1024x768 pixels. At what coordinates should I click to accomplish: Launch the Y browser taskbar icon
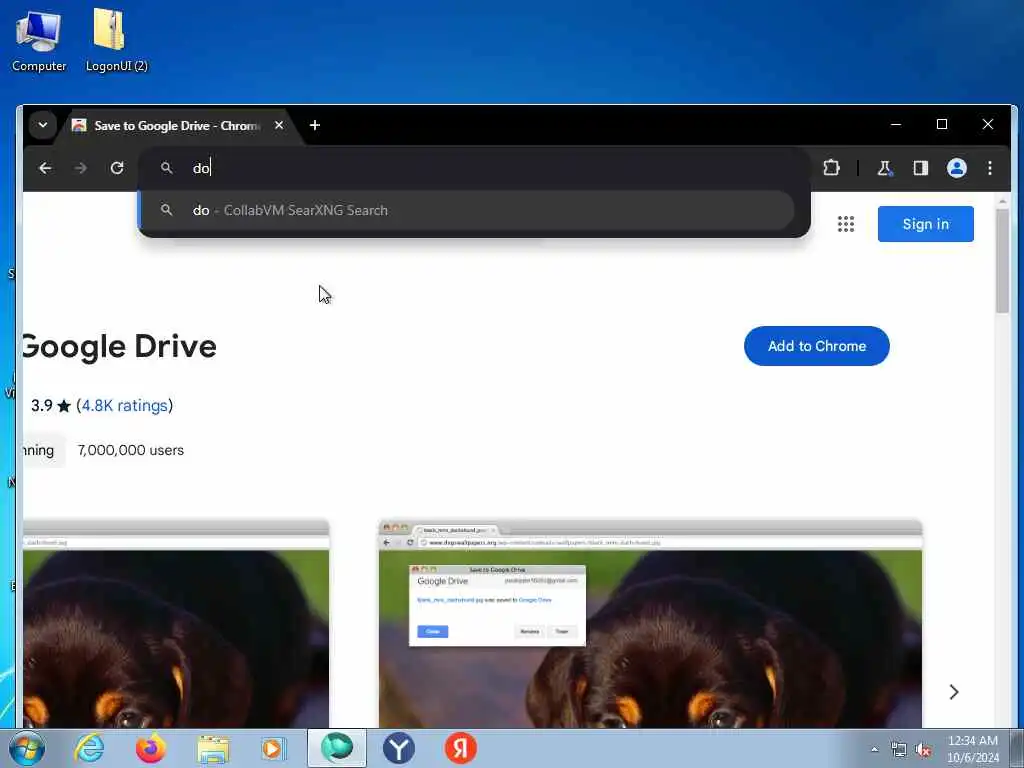point(398,748)
